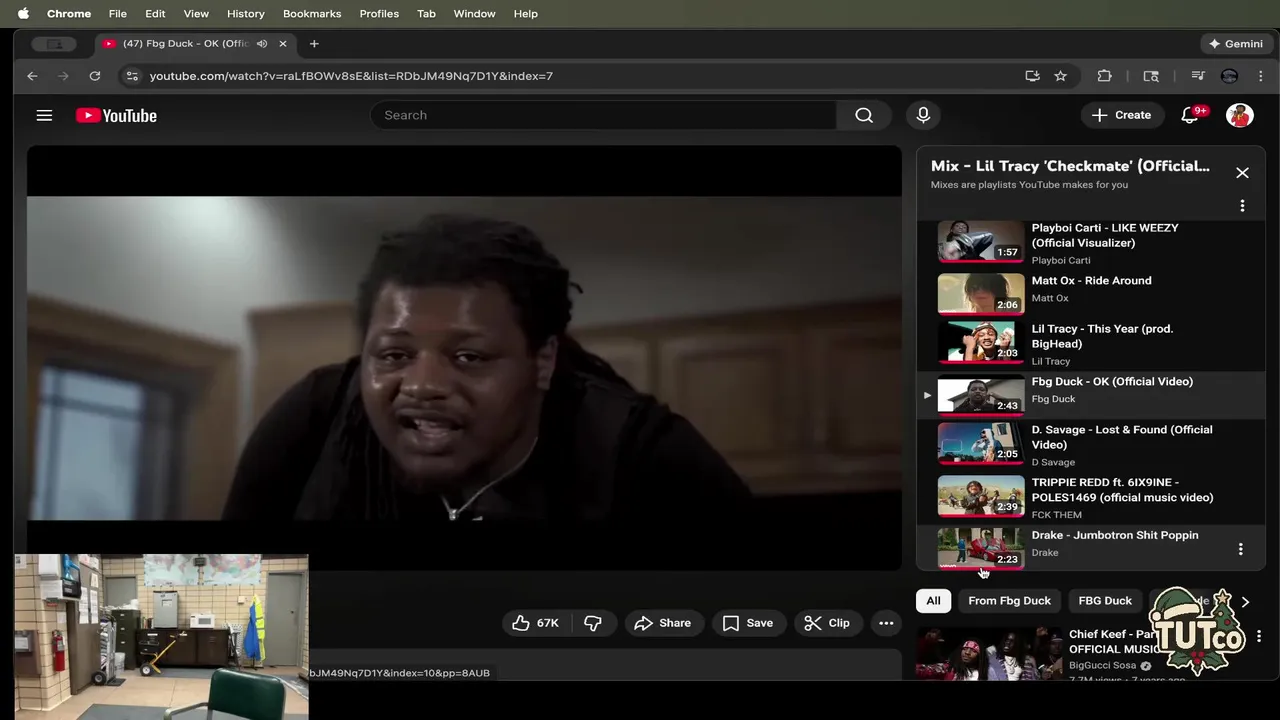1280x720 pixels.
Task: Select the Fbg Duck - OK playlist entry
Action: click(1090, 396)
